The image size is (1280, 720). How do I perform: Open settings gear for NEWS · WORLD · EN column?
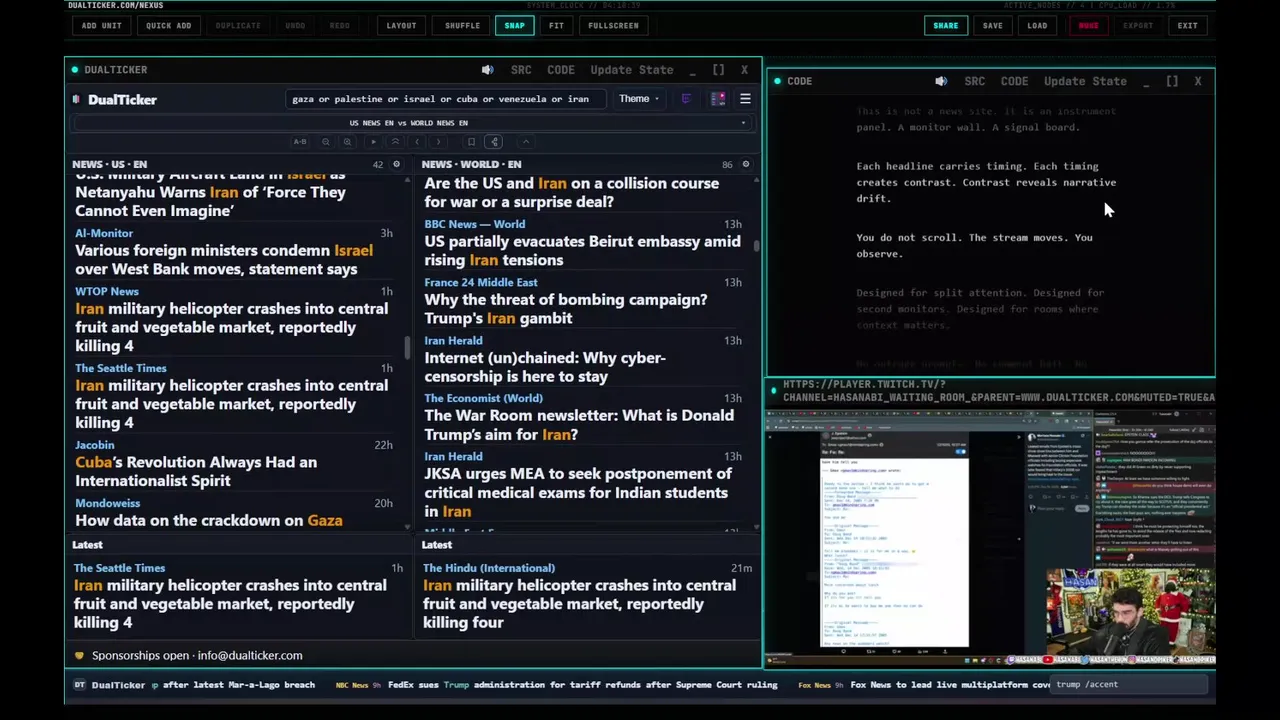click(745, 164)
